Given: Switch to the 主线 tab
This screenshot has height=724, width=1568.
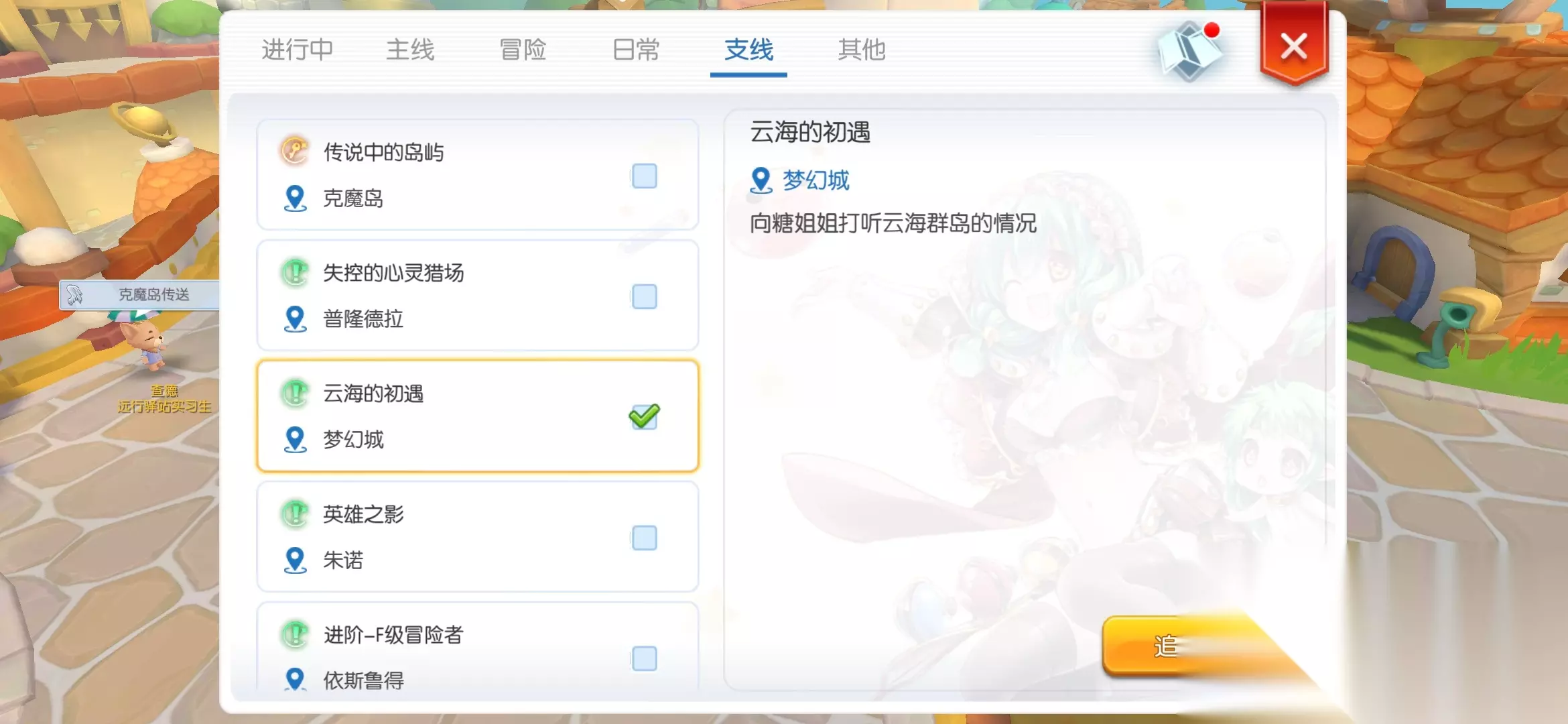Looking at the screenshot, I should pyautogui.click(x=410, y=50).
